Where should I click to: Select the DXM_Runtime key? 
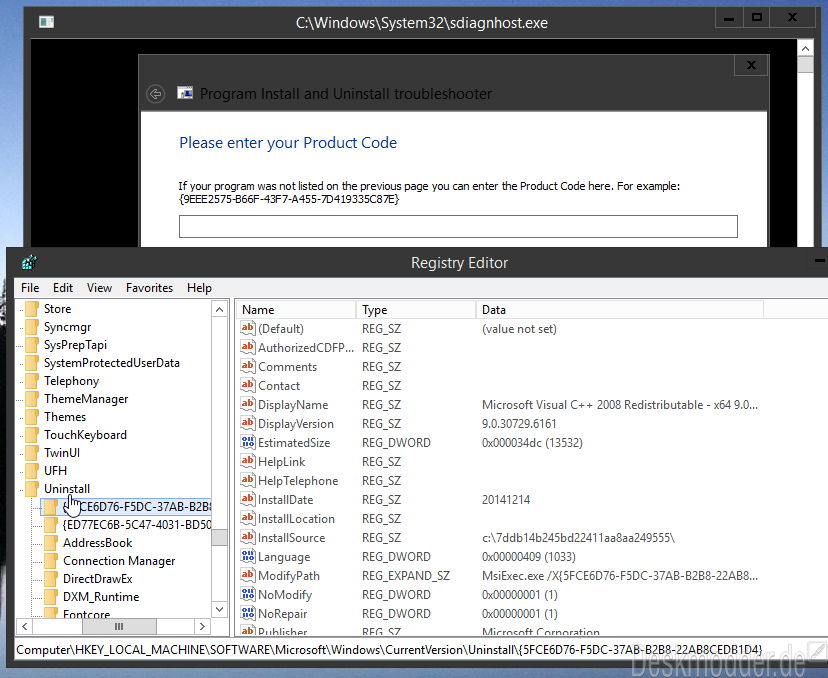[x=101, y=597]
